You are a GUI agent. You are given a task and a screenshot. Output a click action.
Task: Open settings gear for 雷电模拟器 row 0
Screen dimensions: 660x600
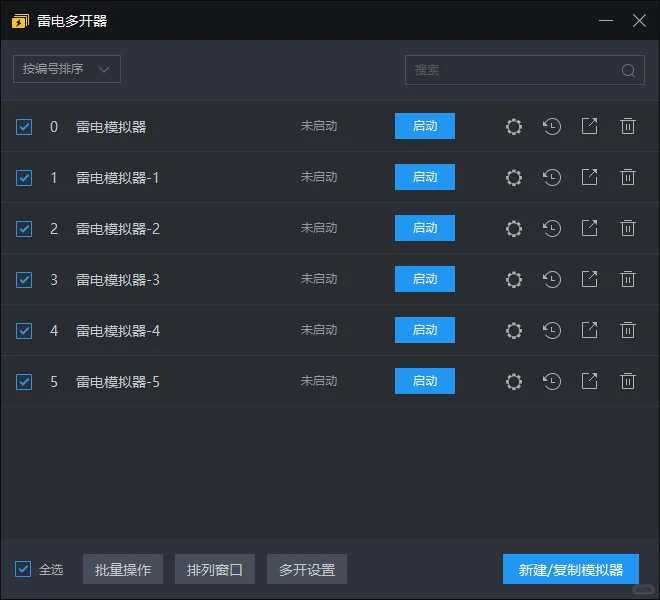[x=514, y=126]
